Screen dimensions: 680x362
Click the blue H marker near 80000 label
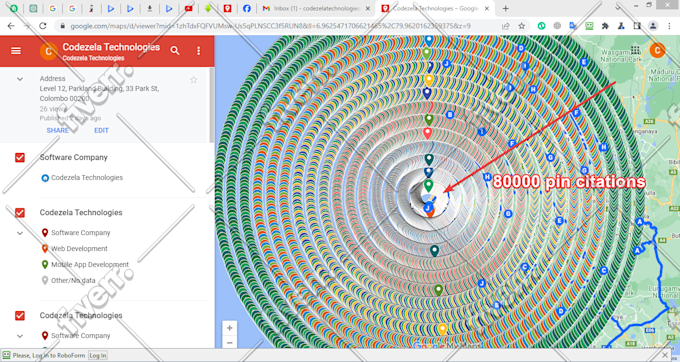pos(487,177)
